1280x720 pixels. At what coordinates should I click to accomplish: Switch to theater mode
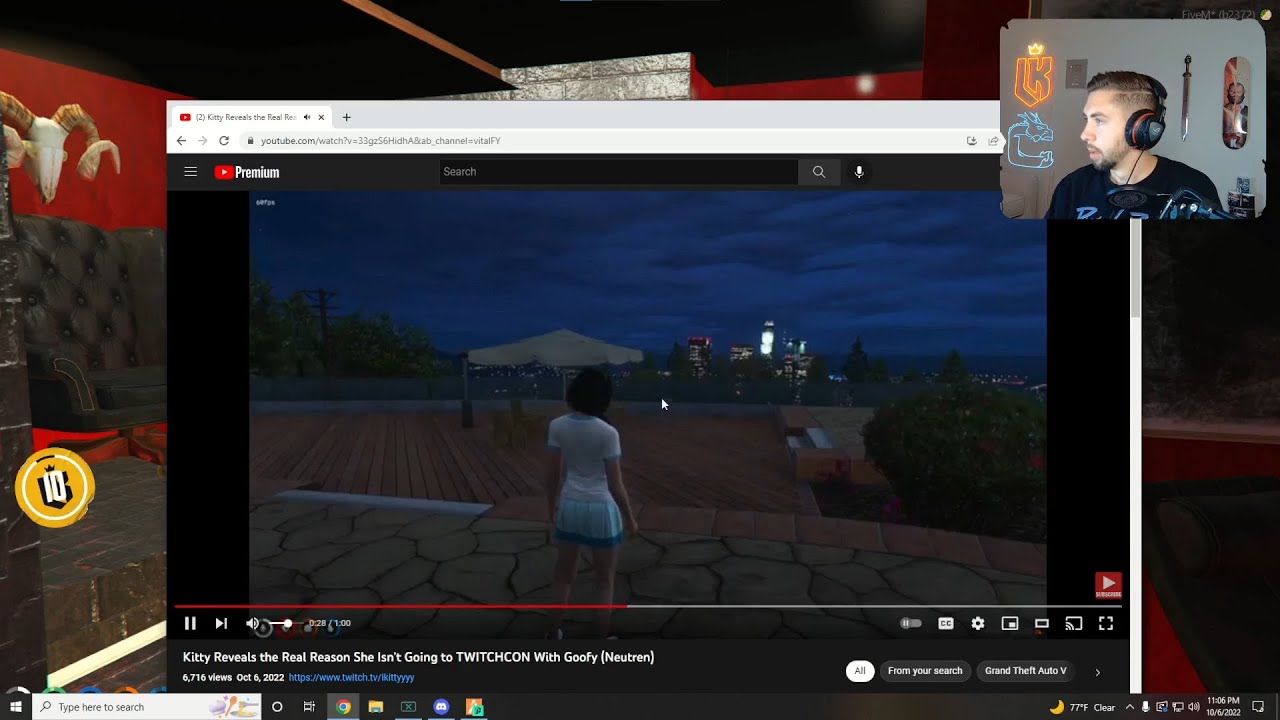pos(1042,623)
